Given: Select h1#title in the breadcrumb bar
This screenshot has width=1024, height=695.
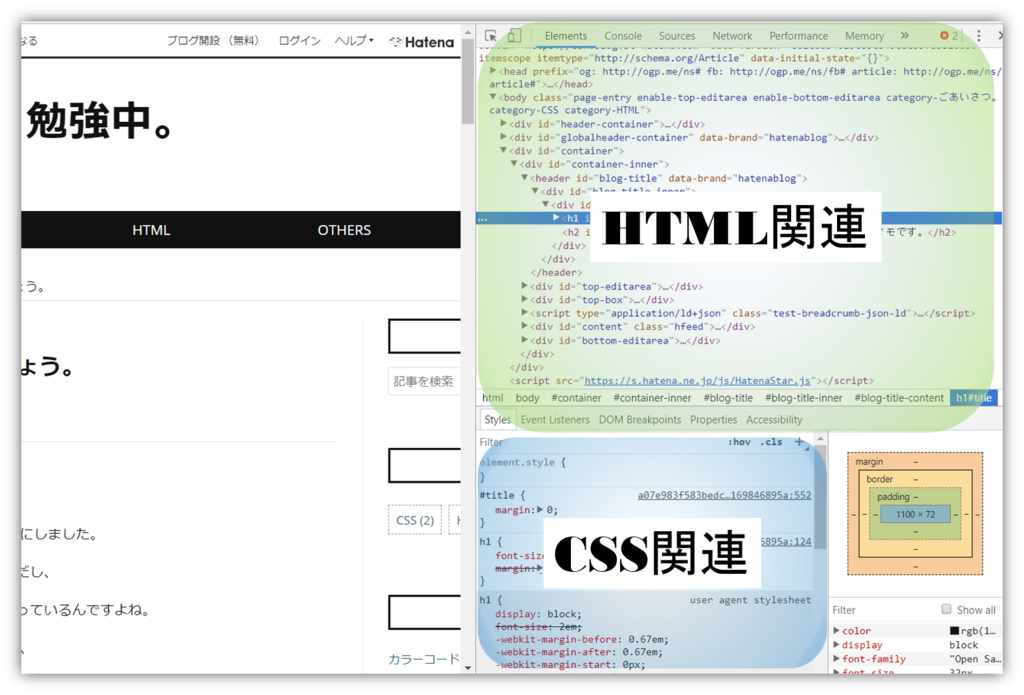Looking at the screenshot, I should 973,398.
